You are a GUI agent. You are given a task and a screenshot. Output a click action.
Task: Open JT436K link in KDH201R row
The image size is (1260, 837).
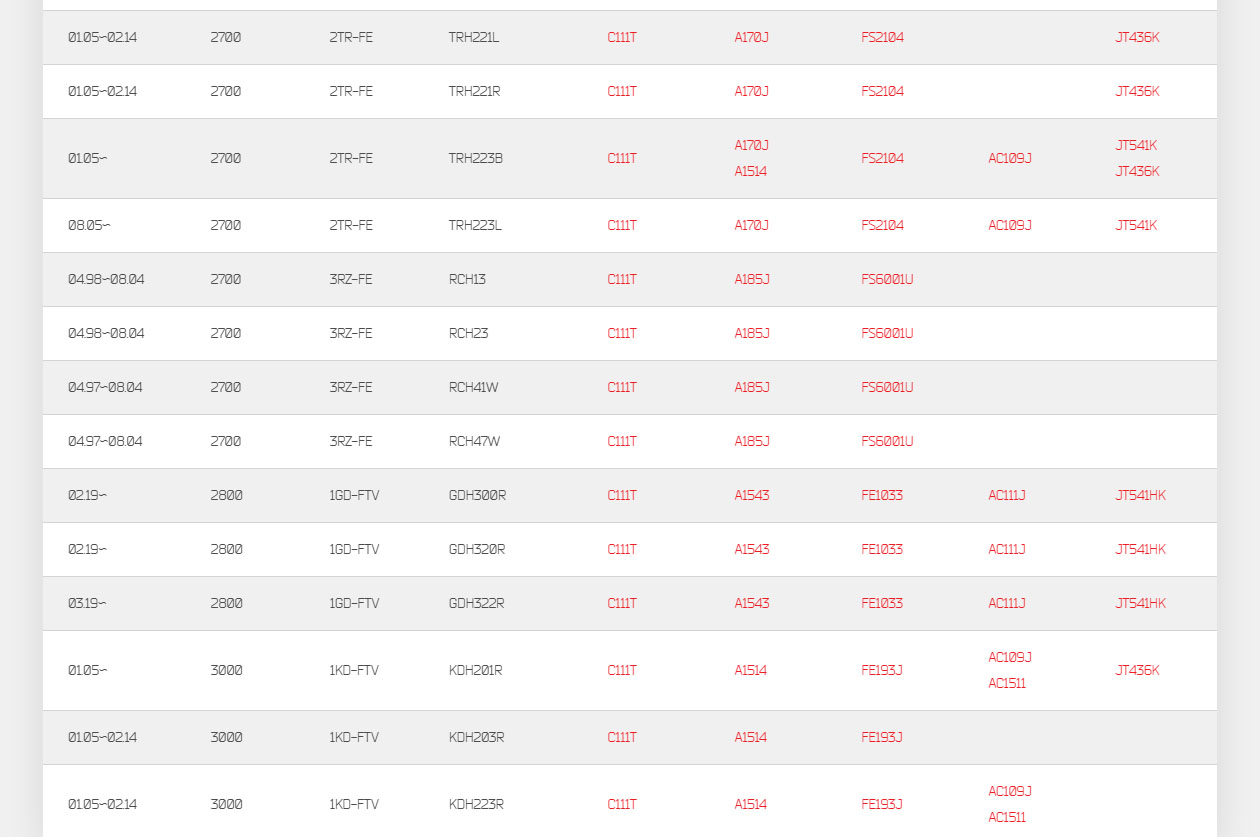click(x=1137, y=671)
